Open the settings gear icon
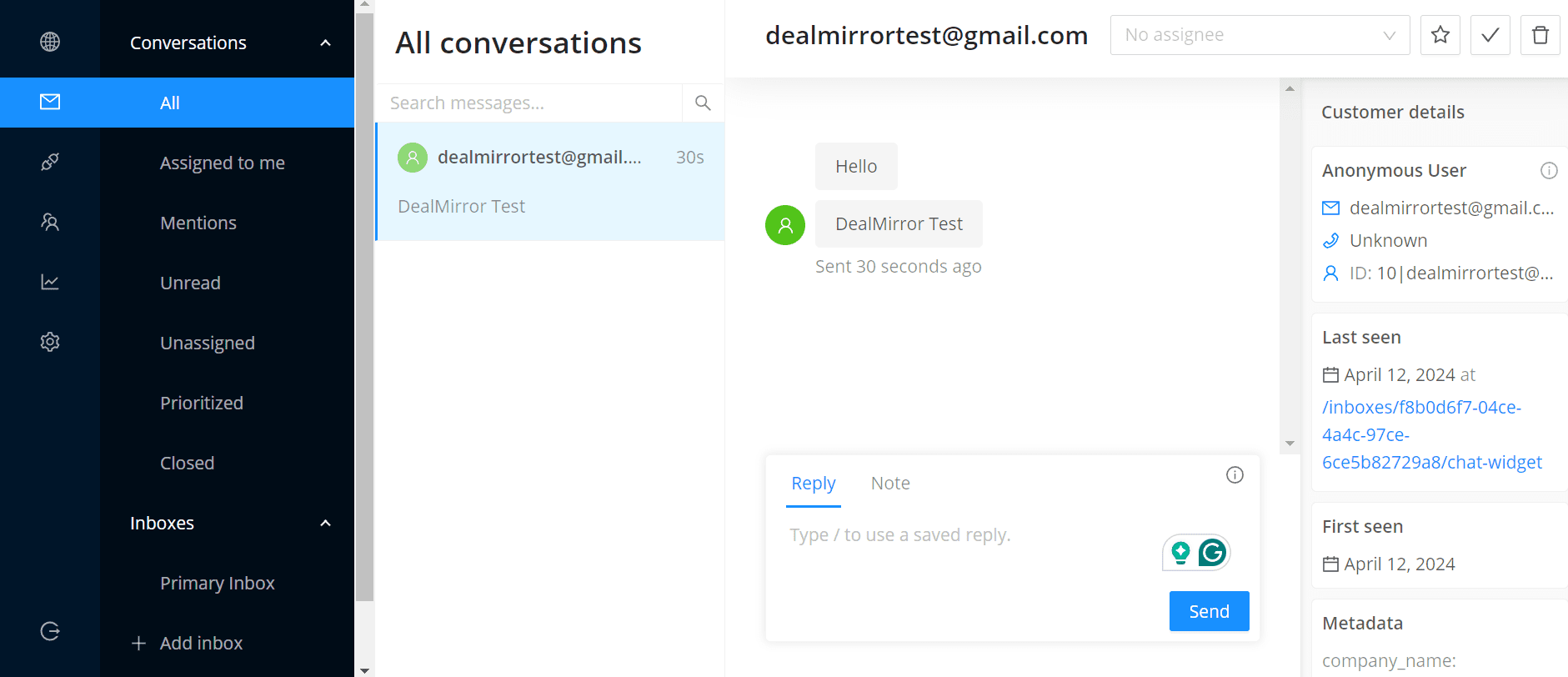Viewport: 1568px width, 677px height. tap(50, 342)
